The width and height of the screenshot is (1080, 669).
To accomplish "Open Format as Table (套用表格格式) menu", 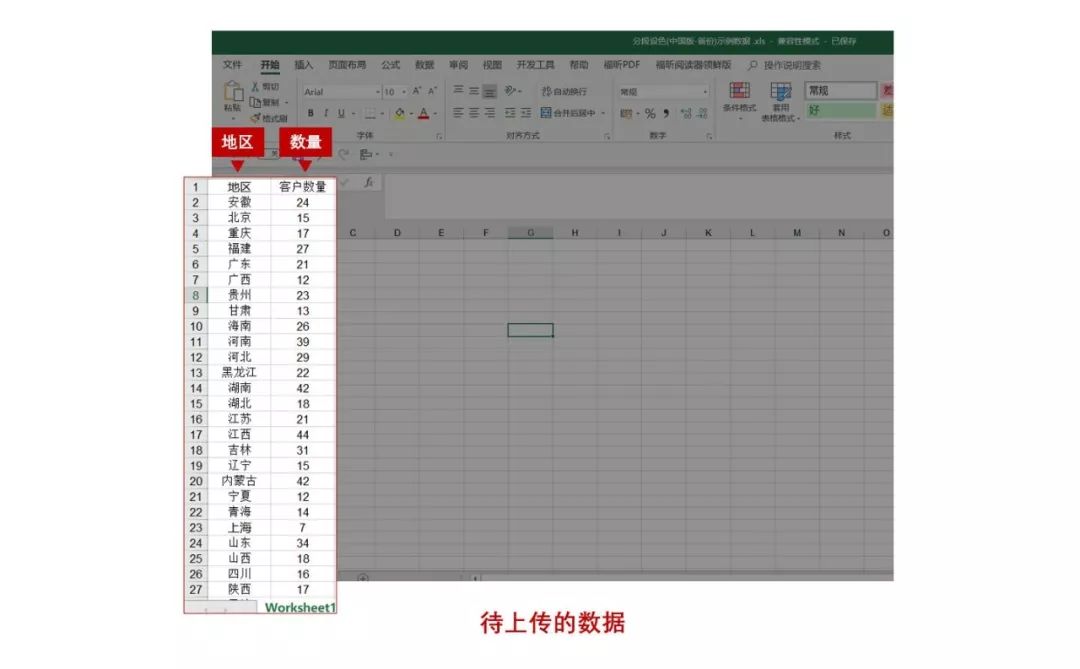I will (x=780, y=102).
